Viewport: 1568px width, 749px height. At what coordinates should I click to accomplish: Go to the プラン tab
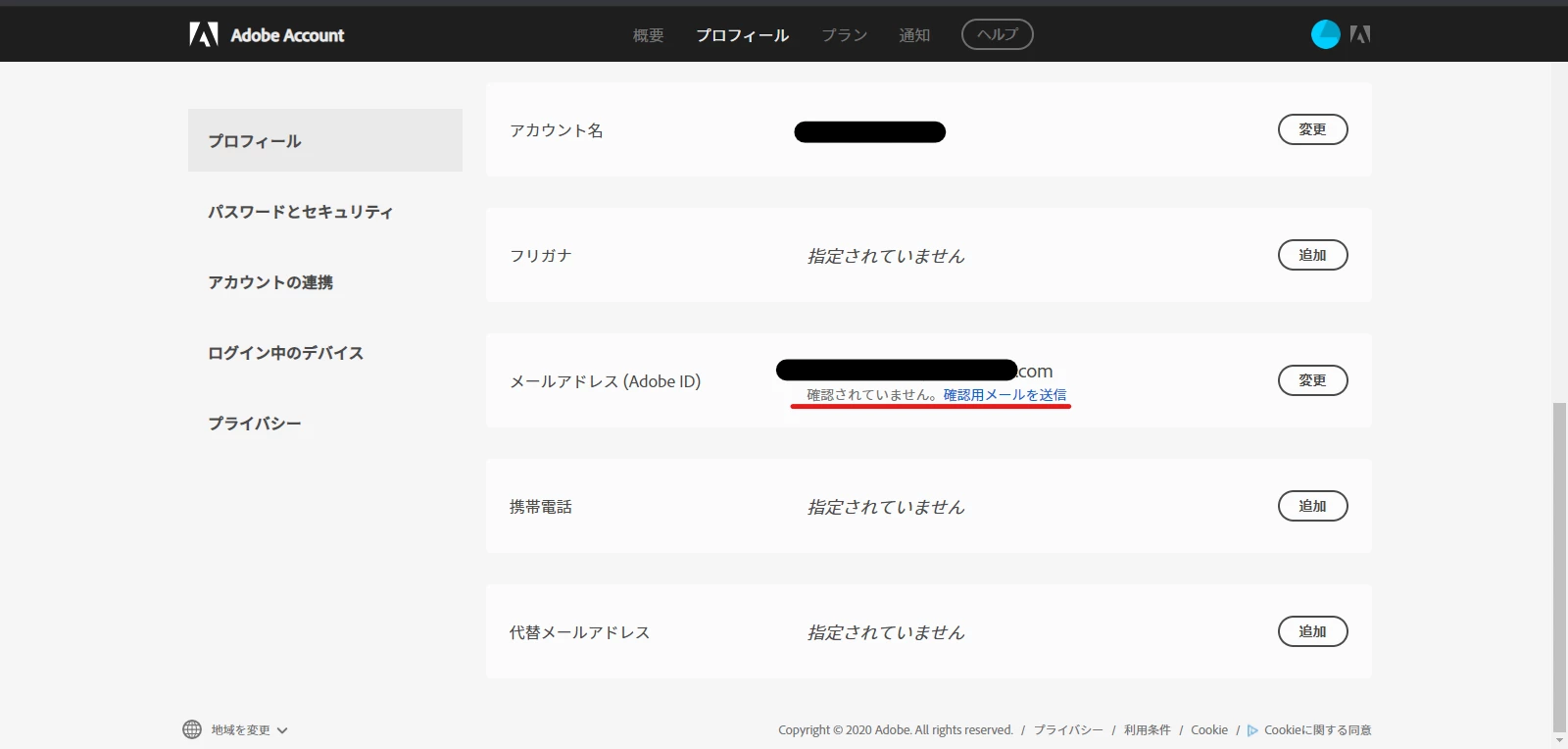click(844, 35)
